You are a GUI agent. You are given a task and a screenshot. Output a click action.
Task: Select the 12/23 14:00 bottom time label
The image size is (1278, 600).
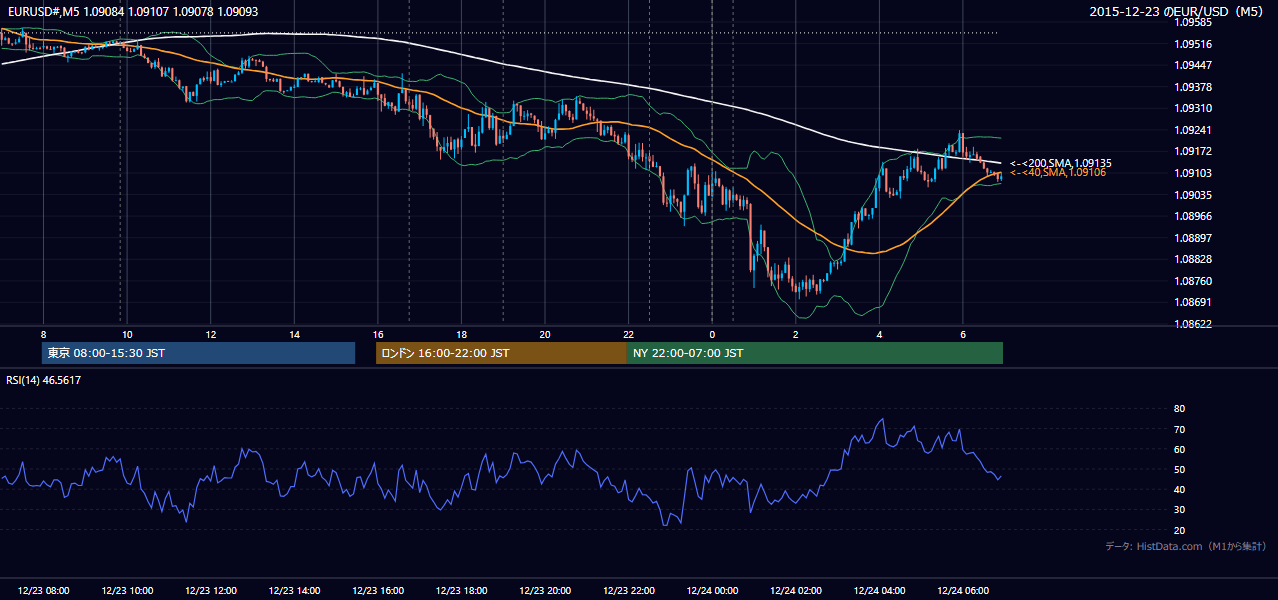pos(294,591)
